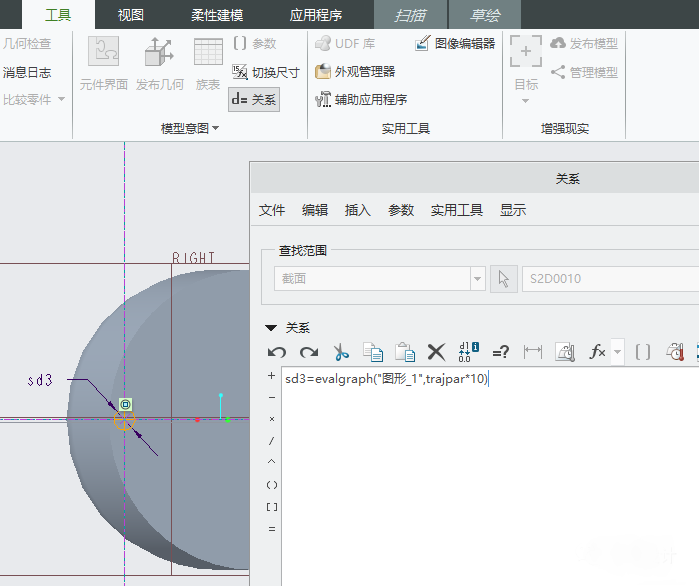This screenshot has height=586, width=699.
Task: Click the insert function fx icon
Action: click(x=597, y=352)
